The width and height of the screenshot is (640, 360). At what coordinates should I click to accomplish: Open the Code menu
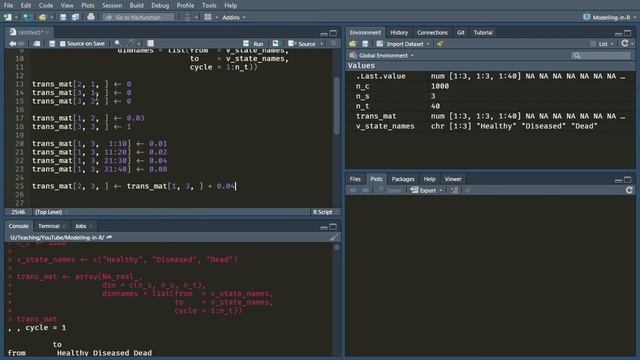pyautogui.click(x=46, y=5)
